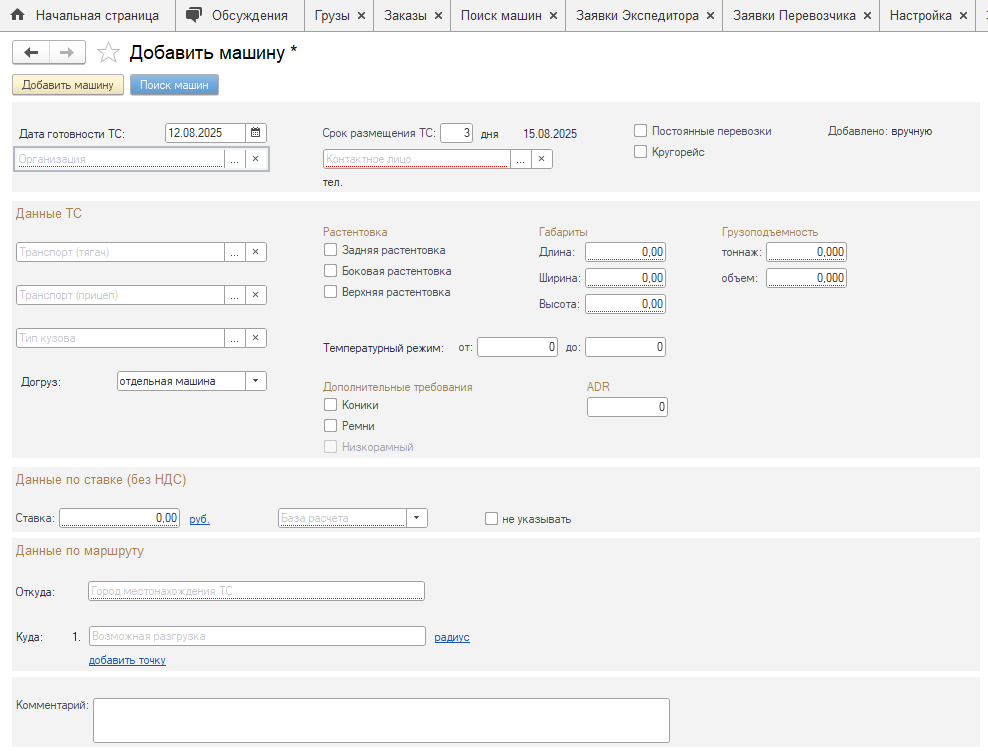Tick the 'не указывать' rate checkbox

[491, 519]
